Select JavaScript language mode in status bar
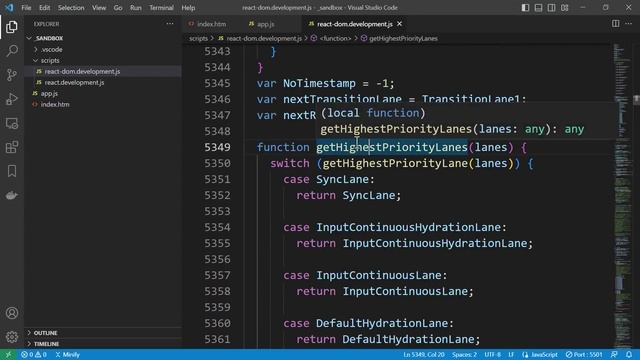 [x=540, y=355]
